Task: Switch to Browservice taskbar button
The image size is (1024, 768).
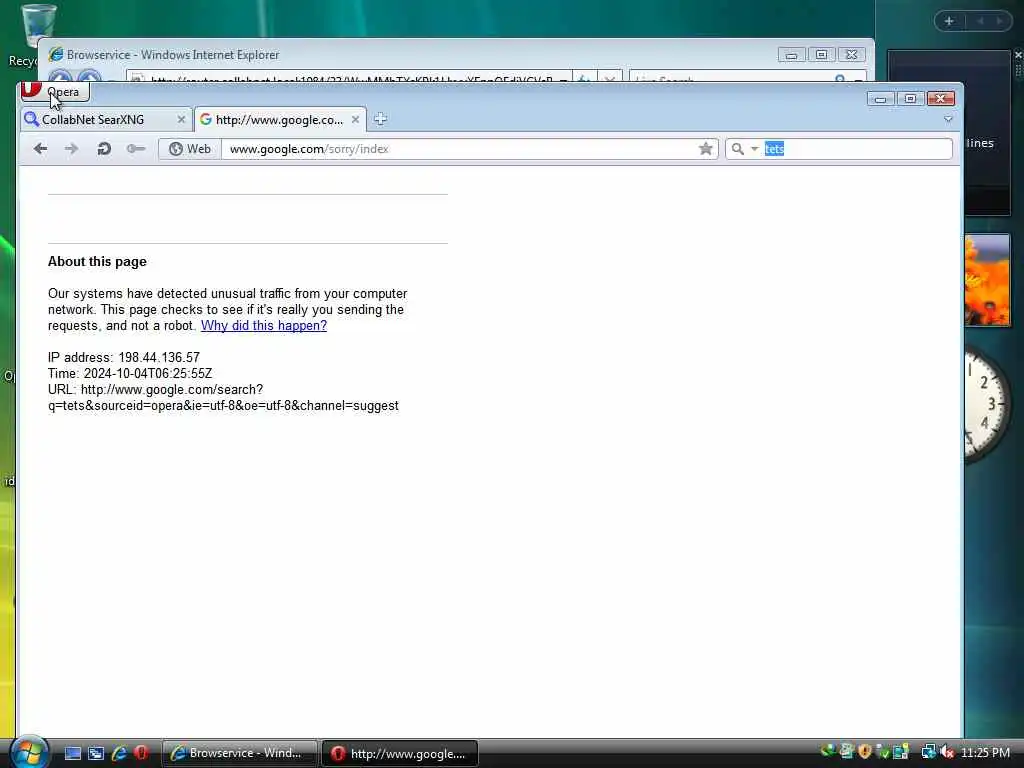Action: click(x=239, y=753)
